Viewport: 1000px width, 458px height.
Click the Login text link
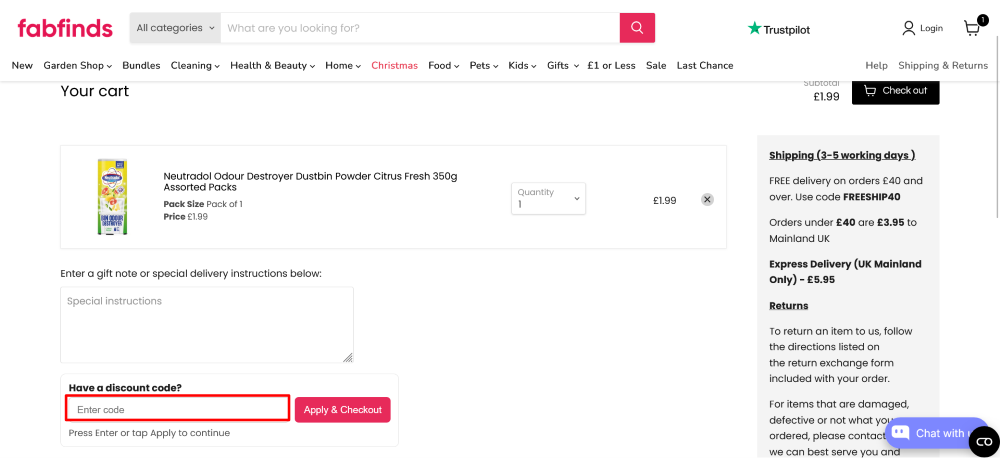[x=931, y=28]
